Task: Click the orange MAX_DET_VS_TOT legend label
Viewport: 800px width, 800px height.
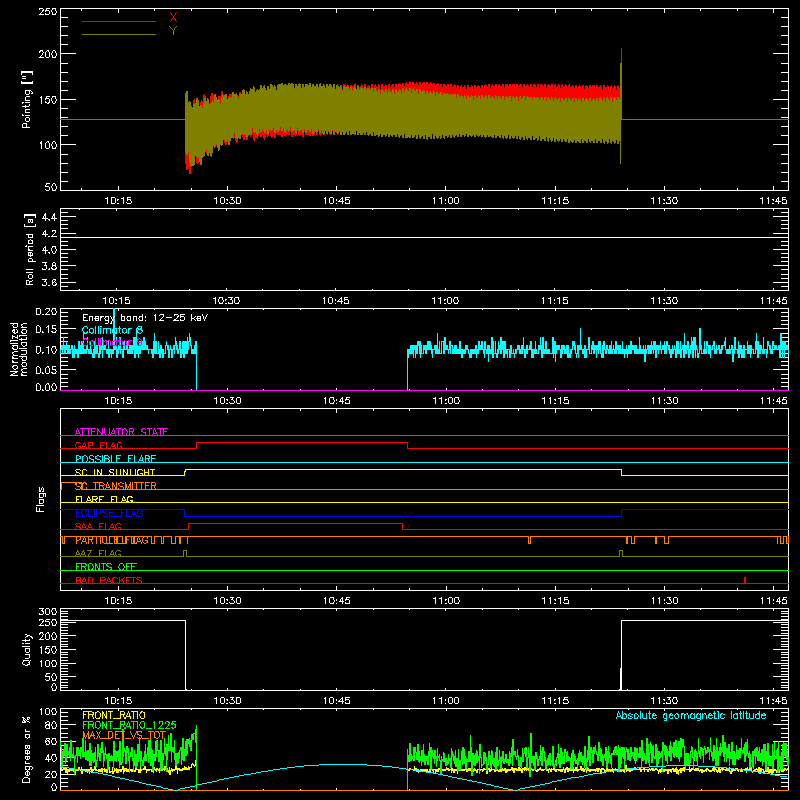Action: 124,735
